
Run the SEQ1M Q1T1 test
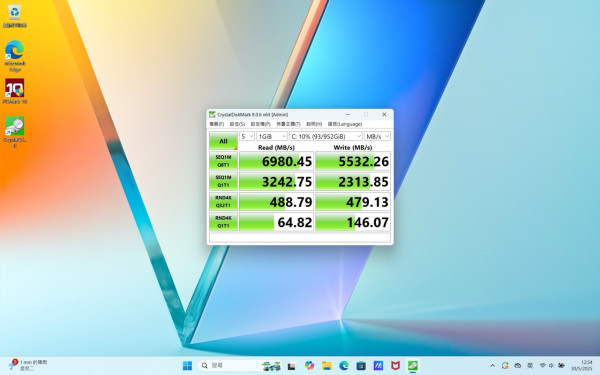223,181
